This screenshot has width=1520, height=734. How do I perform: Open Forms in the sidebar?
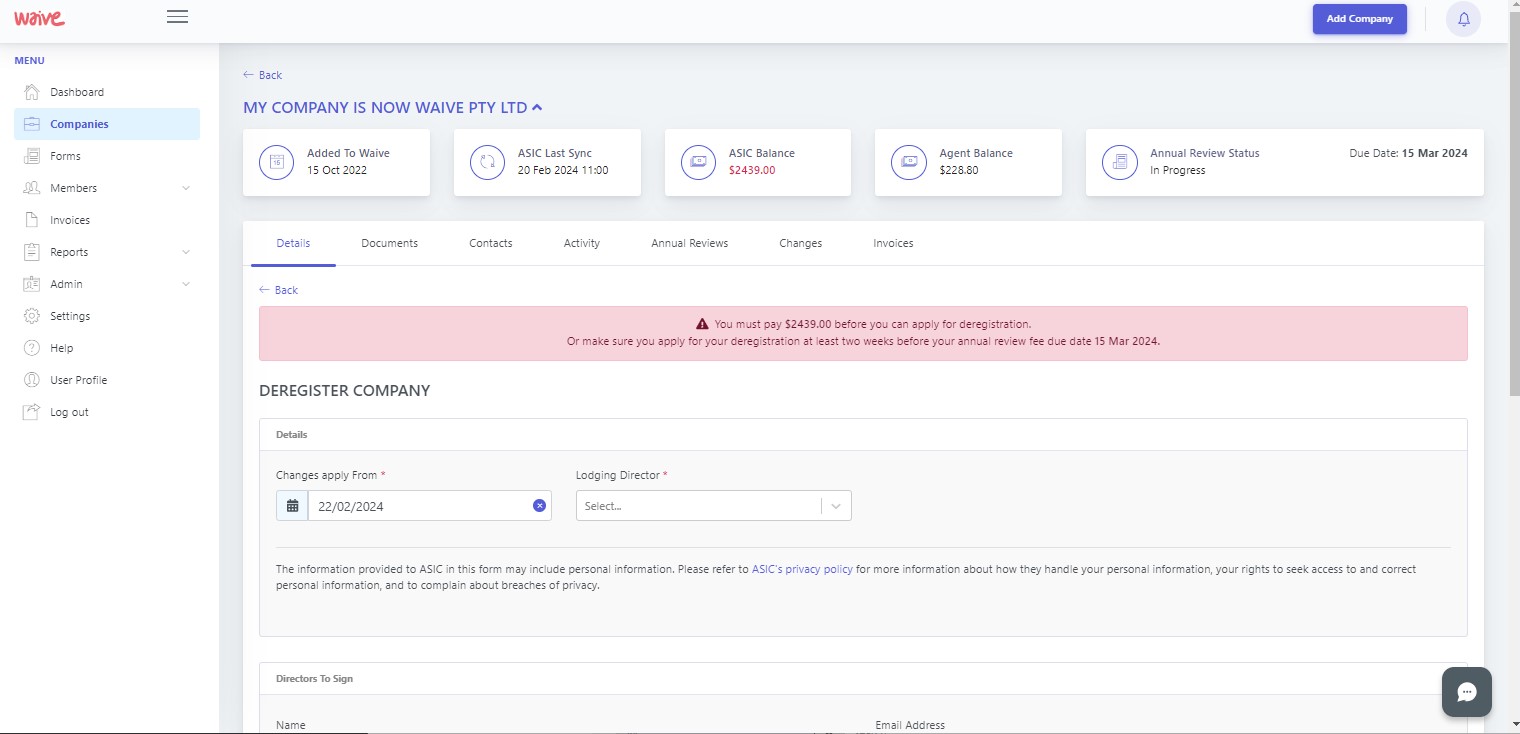pyautogui.click(x=107, y=156)
